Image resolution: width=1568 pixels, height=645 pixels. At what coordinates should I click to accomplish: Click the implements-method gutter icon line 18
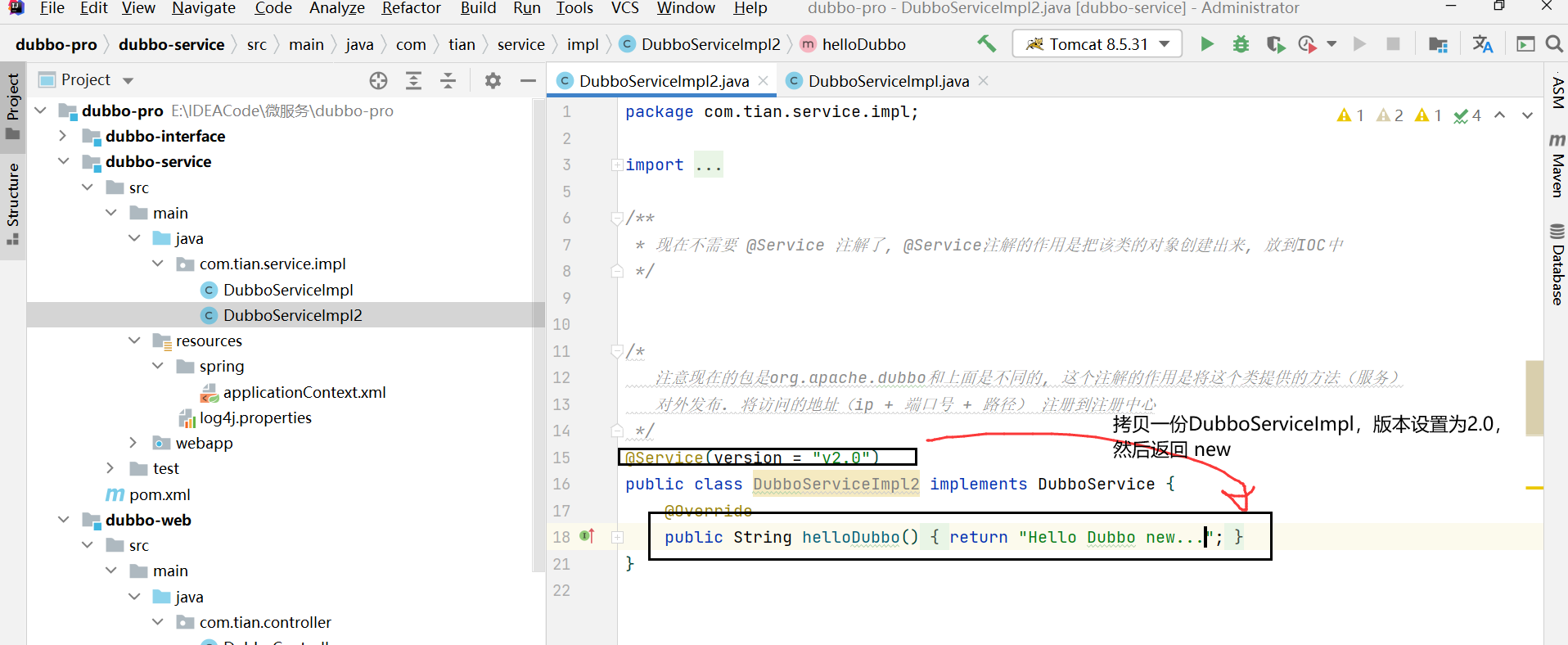587,536
